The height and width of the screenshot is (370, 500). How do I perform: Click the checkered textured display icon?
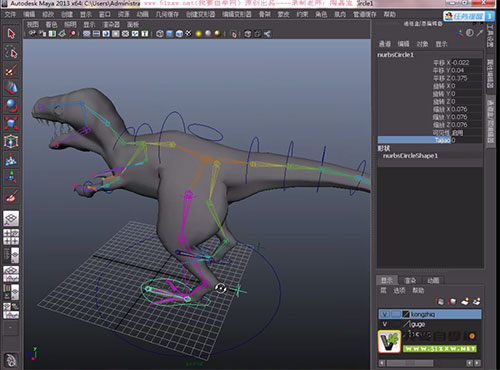[189, 34]
